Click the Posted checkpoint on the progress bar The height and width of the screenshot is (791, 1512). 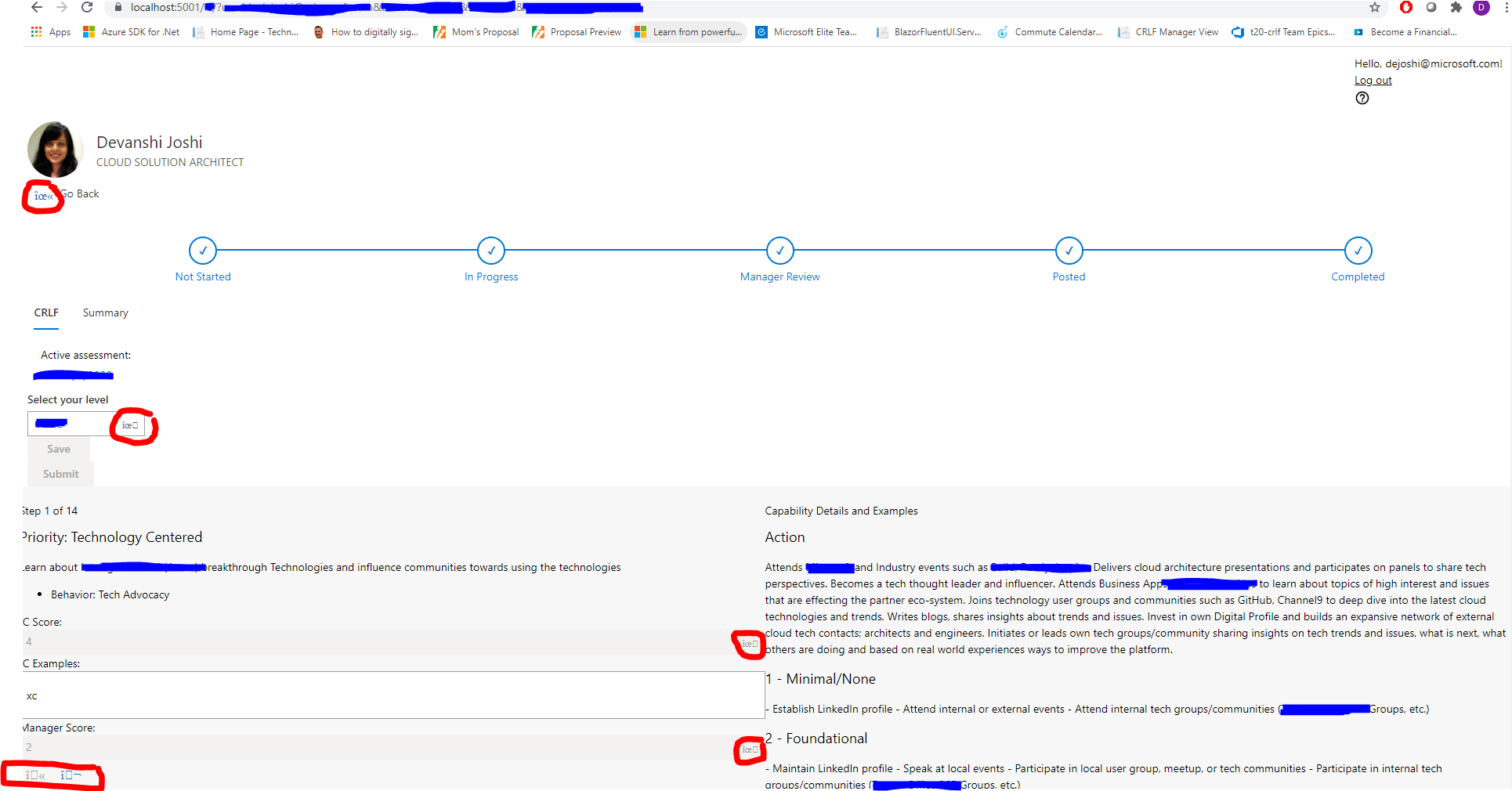(1069, 251)
